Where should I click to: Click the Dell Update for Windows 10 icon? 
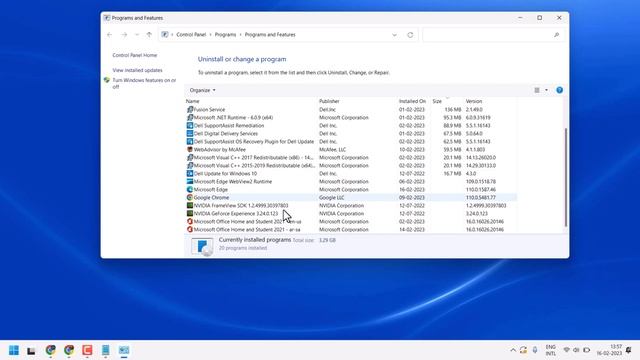[190, 173]
